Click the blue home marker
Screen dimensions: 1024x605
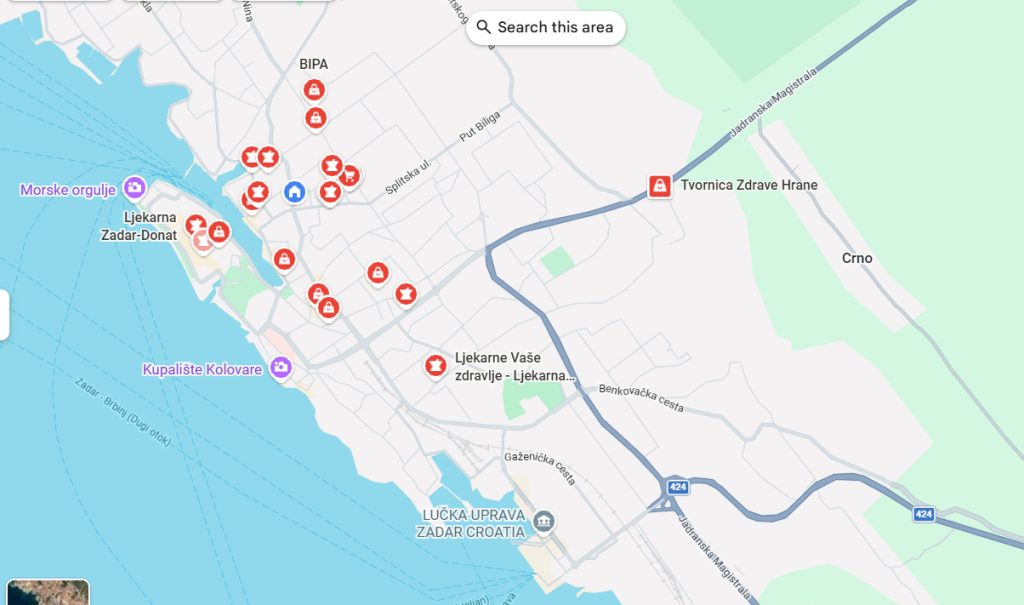click(x=295, y=192)
